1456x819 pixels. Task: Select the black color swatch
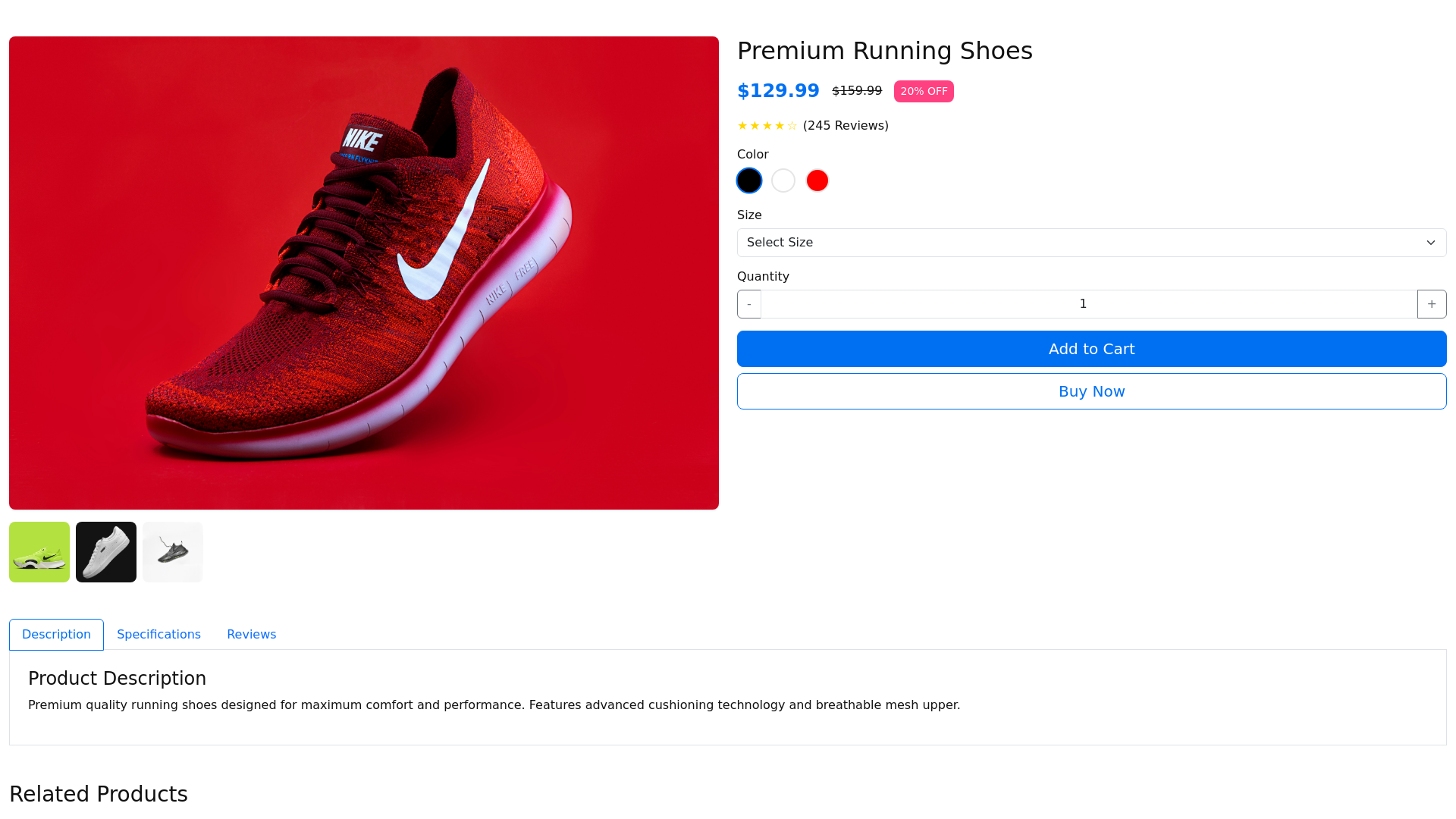click(749, 180)
